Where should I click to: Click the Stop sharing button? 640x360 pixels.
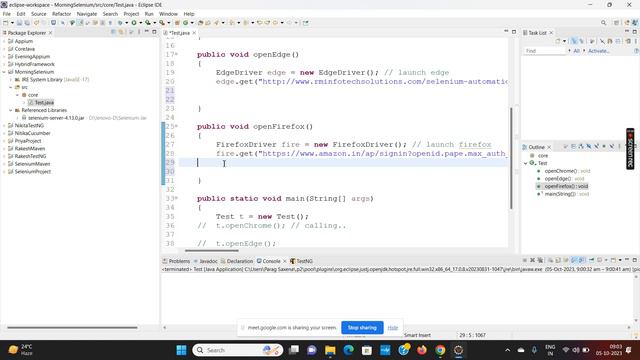[362, 328]
